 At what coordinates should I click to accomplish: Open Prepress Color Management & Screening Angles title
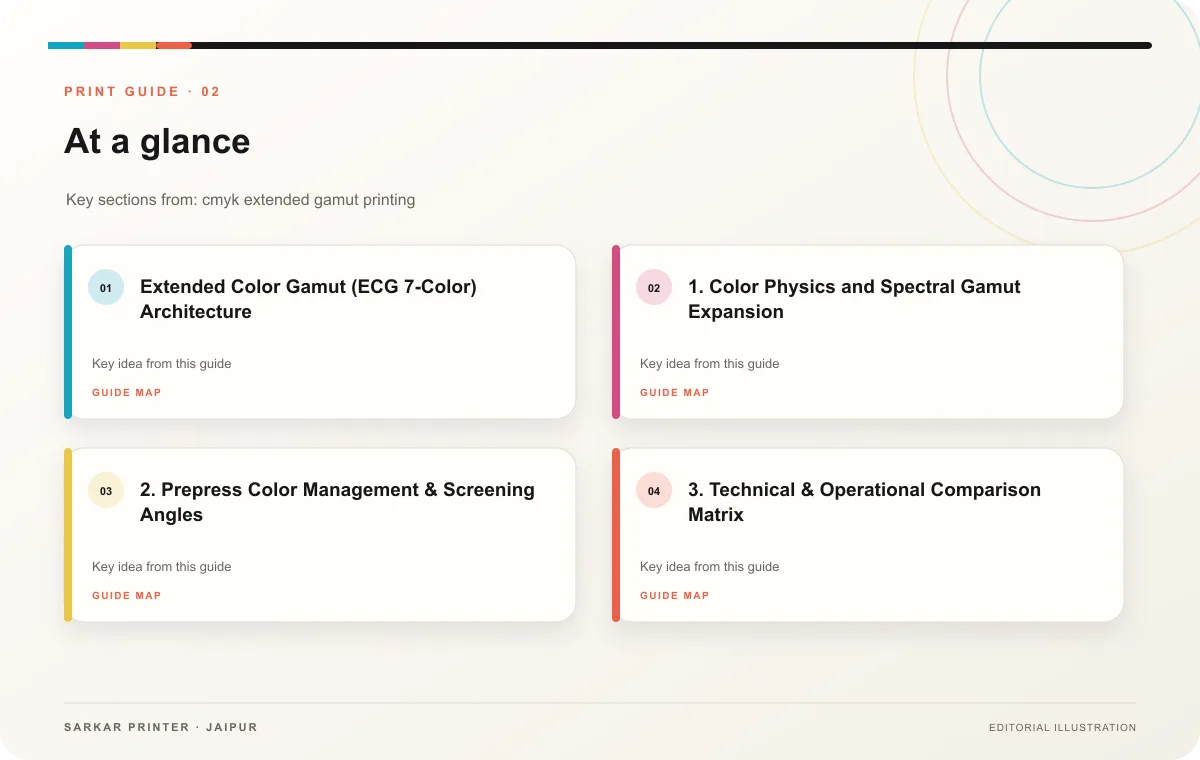tap(337, 502)
